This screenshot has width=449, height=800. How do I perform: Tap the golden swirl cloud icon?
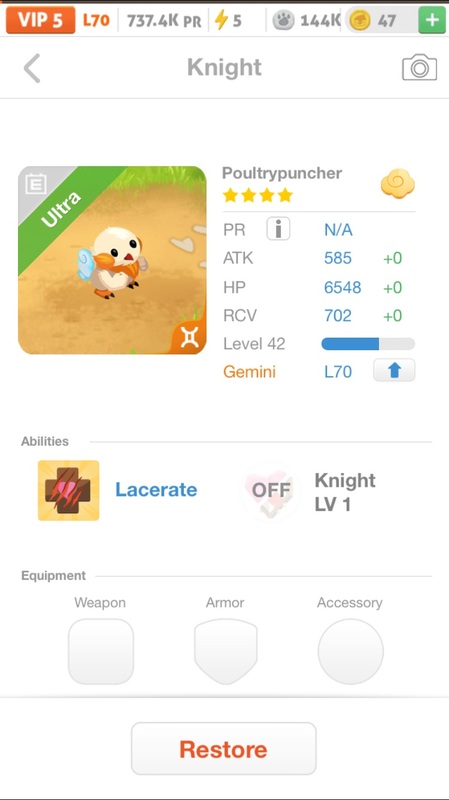[x=397, y=183]
